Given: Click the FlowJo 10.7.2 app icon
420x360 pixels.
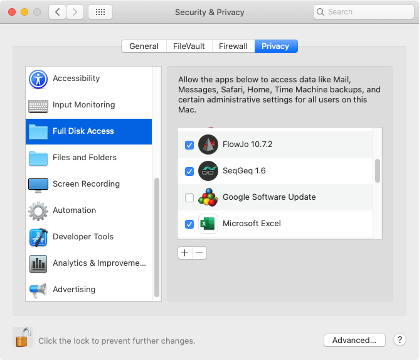Looking at the screenshot, I should tap(208, 144).
